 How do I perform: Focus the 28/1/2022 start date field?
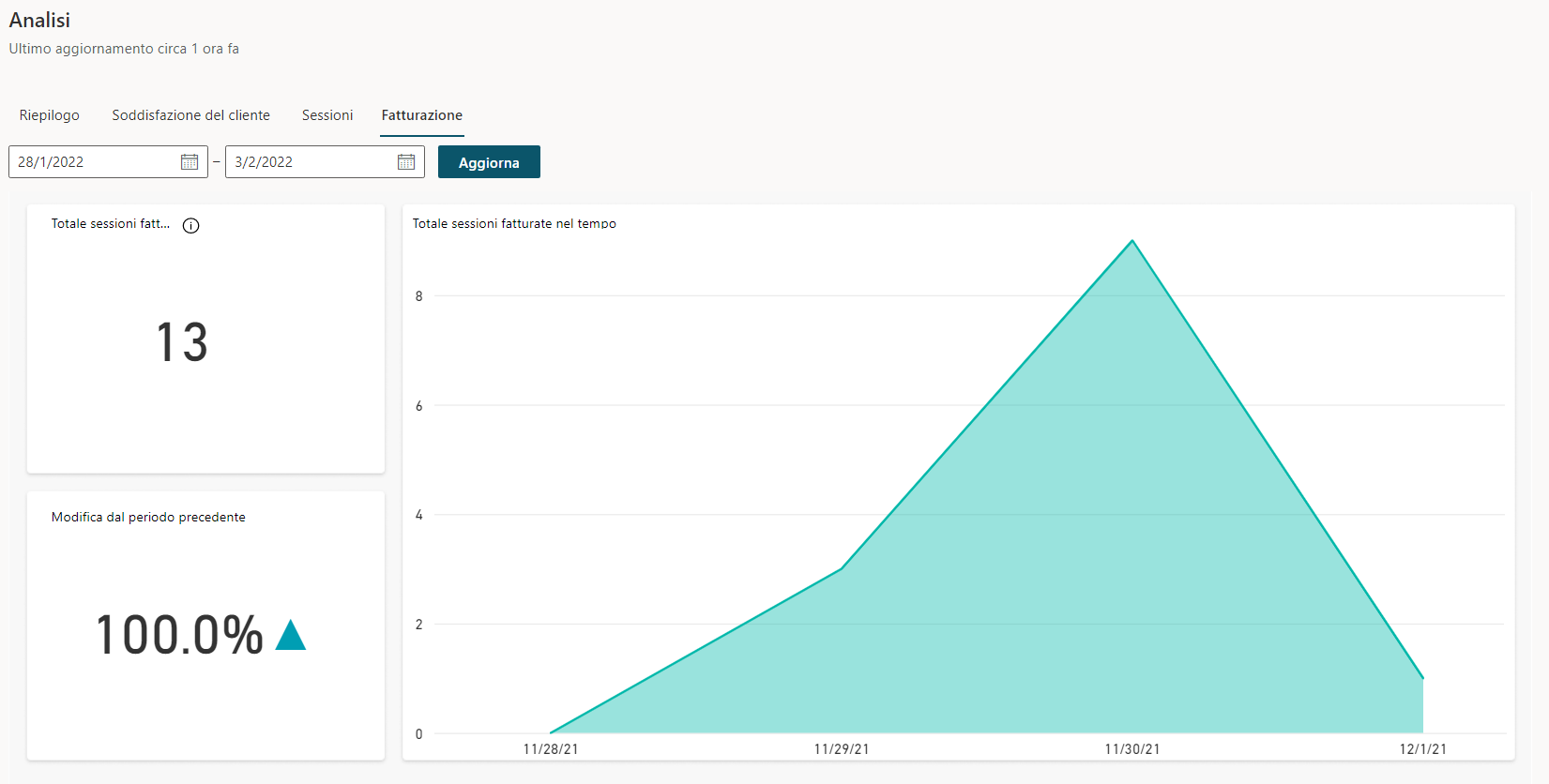point(94,162)
